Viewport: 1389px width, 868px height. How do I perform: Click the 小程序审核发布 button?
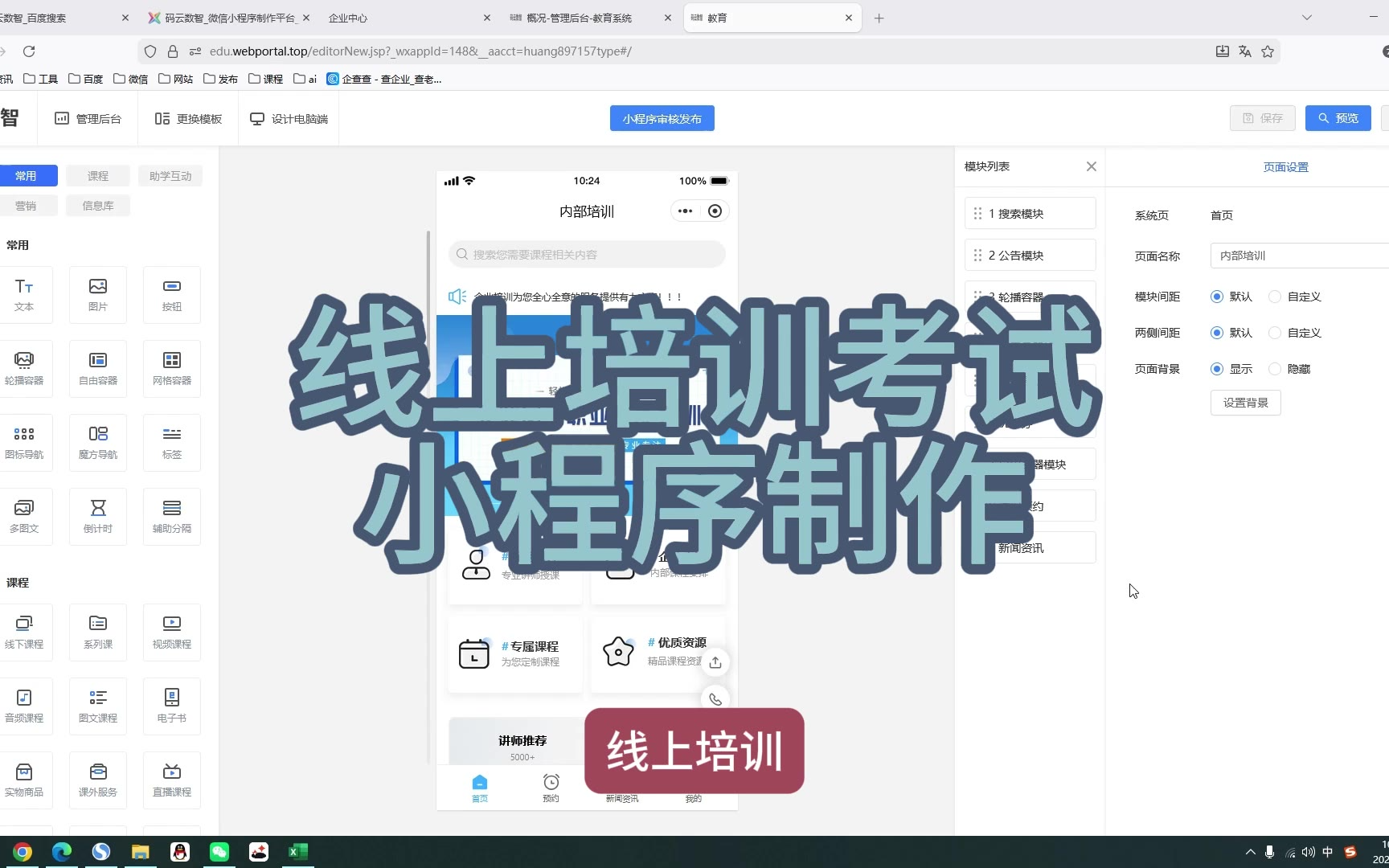point(662,119)
